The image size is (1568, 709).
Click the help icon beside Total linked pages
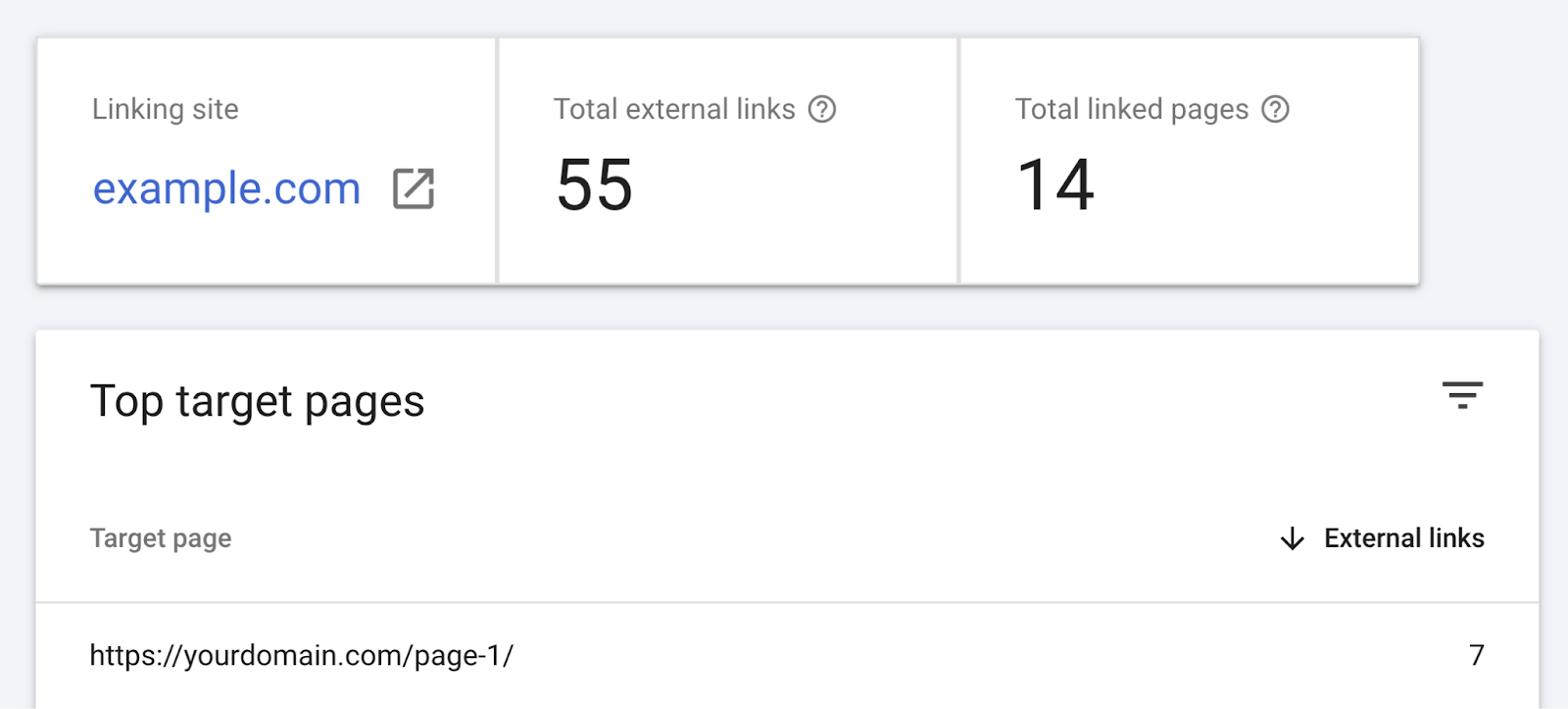(x=1276, y=109)
